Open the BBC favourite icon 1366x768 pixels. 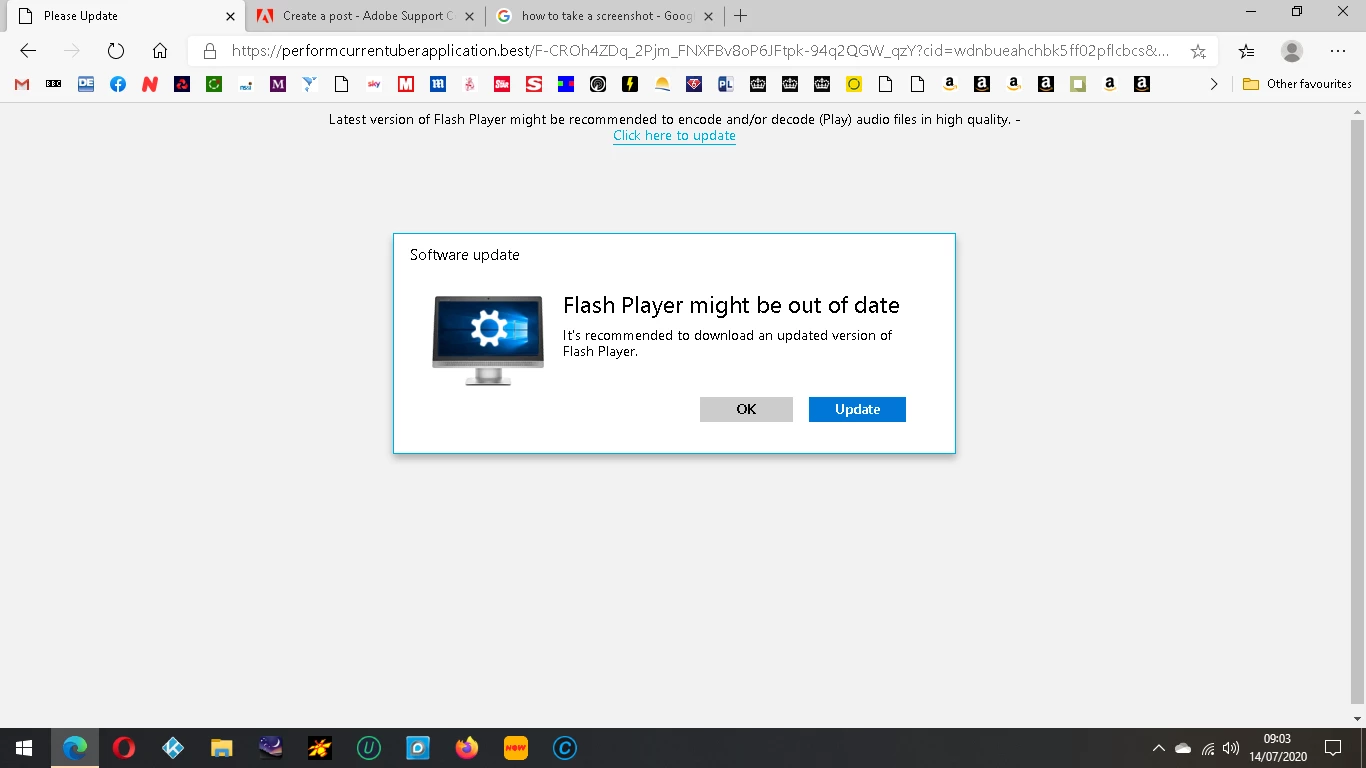point(54,85)
